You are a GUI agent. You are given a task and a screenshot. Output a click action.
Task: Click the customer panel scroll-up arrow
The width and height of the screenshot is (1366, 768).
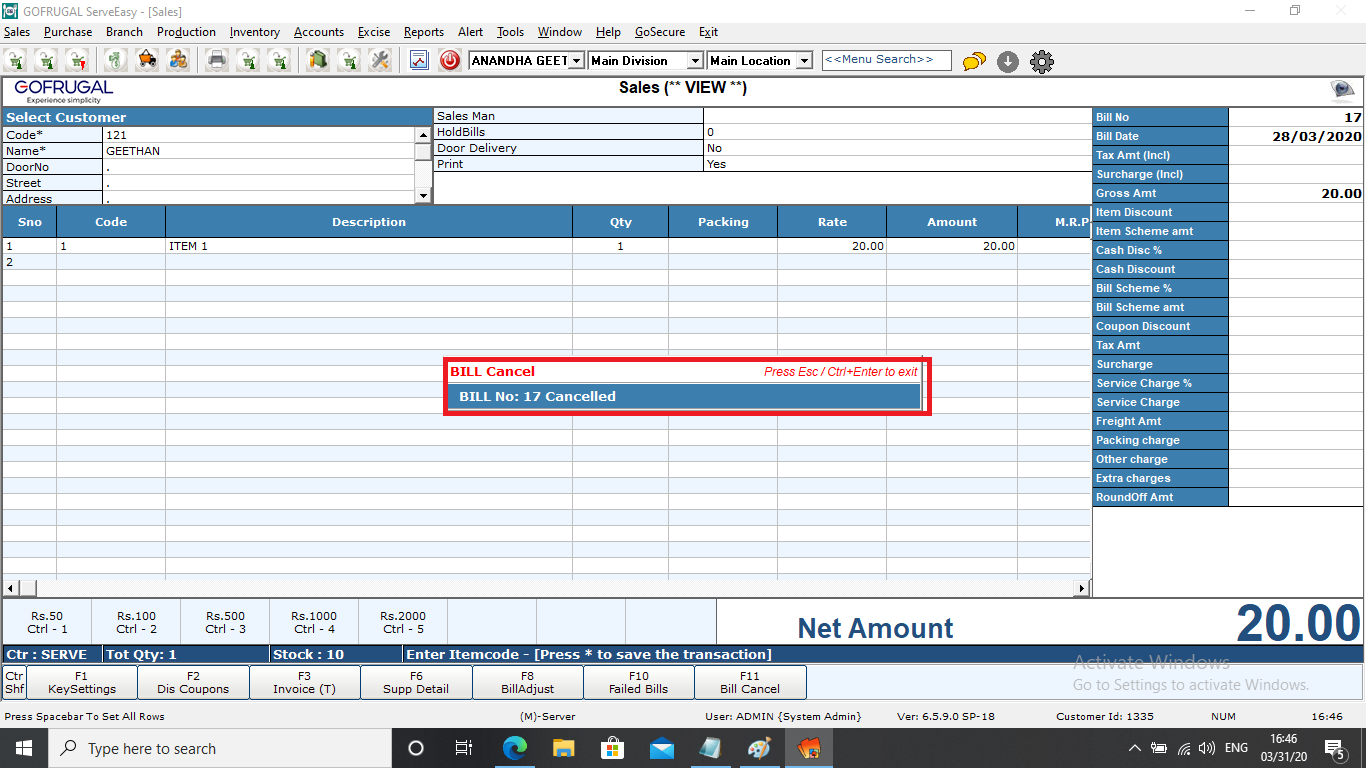(x=424, y=134)
